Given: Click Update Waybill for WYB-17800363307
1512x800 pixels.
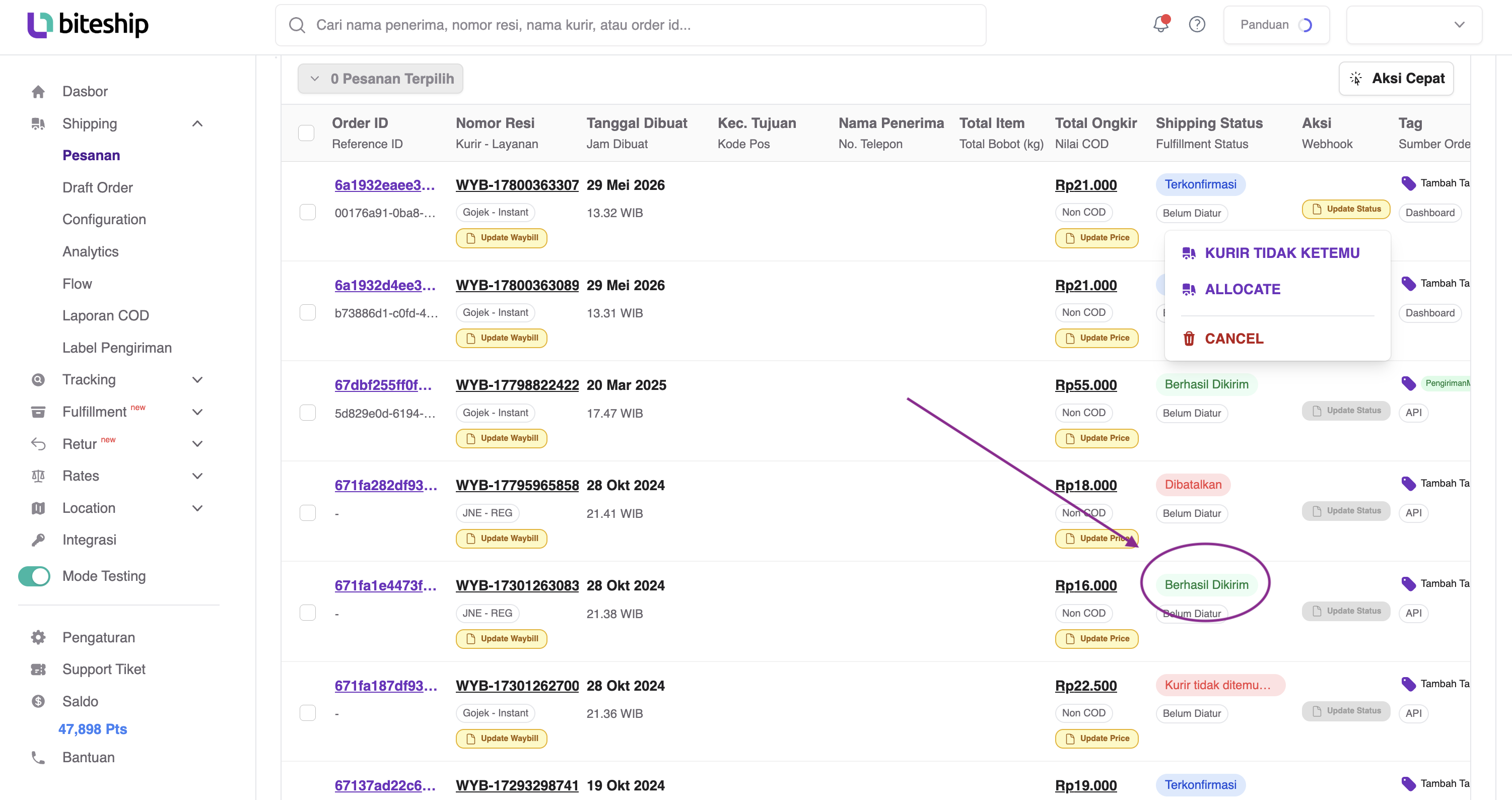Looking at the screenshot, I should 501,238.
